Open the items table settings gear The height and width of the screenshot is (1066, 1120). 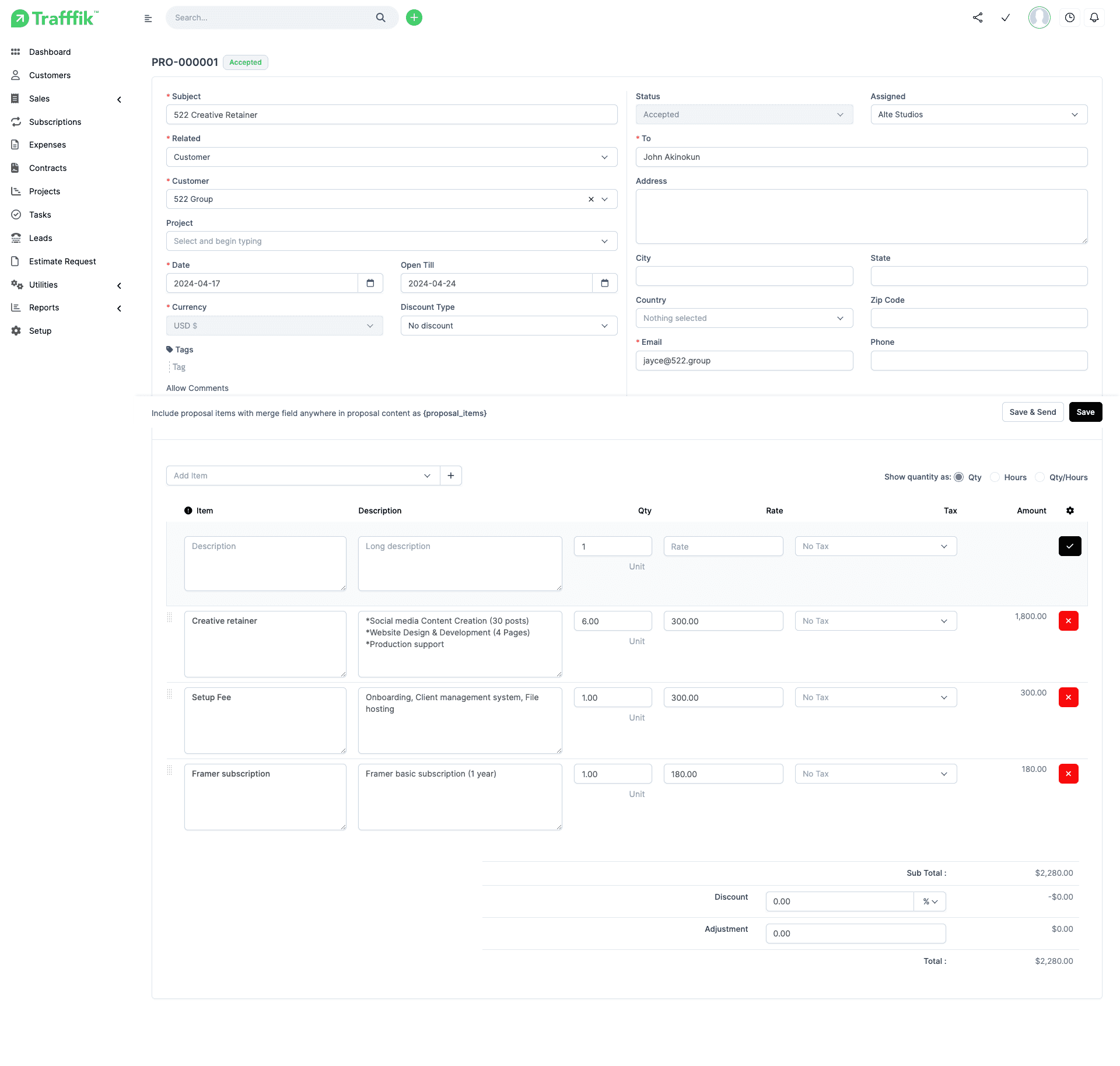tap(1070, 511)
